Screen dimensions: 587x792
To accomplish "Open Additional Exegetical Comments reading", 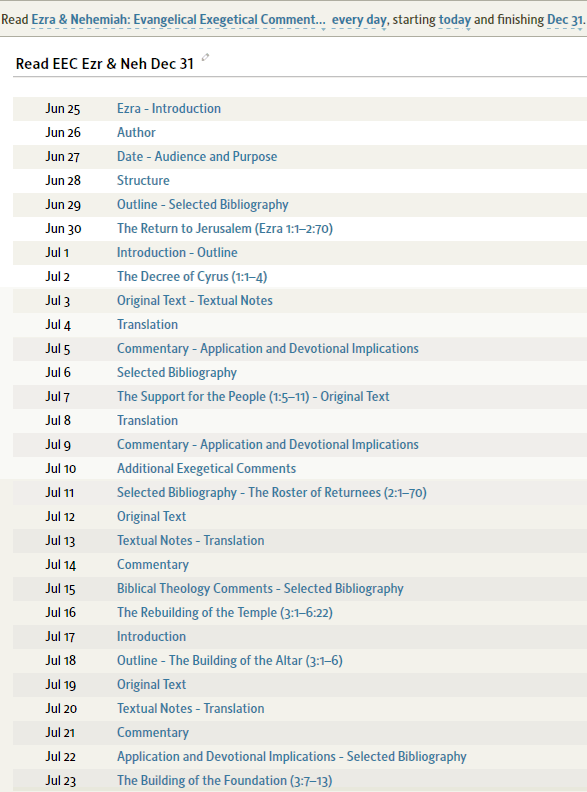I will 207,469.
